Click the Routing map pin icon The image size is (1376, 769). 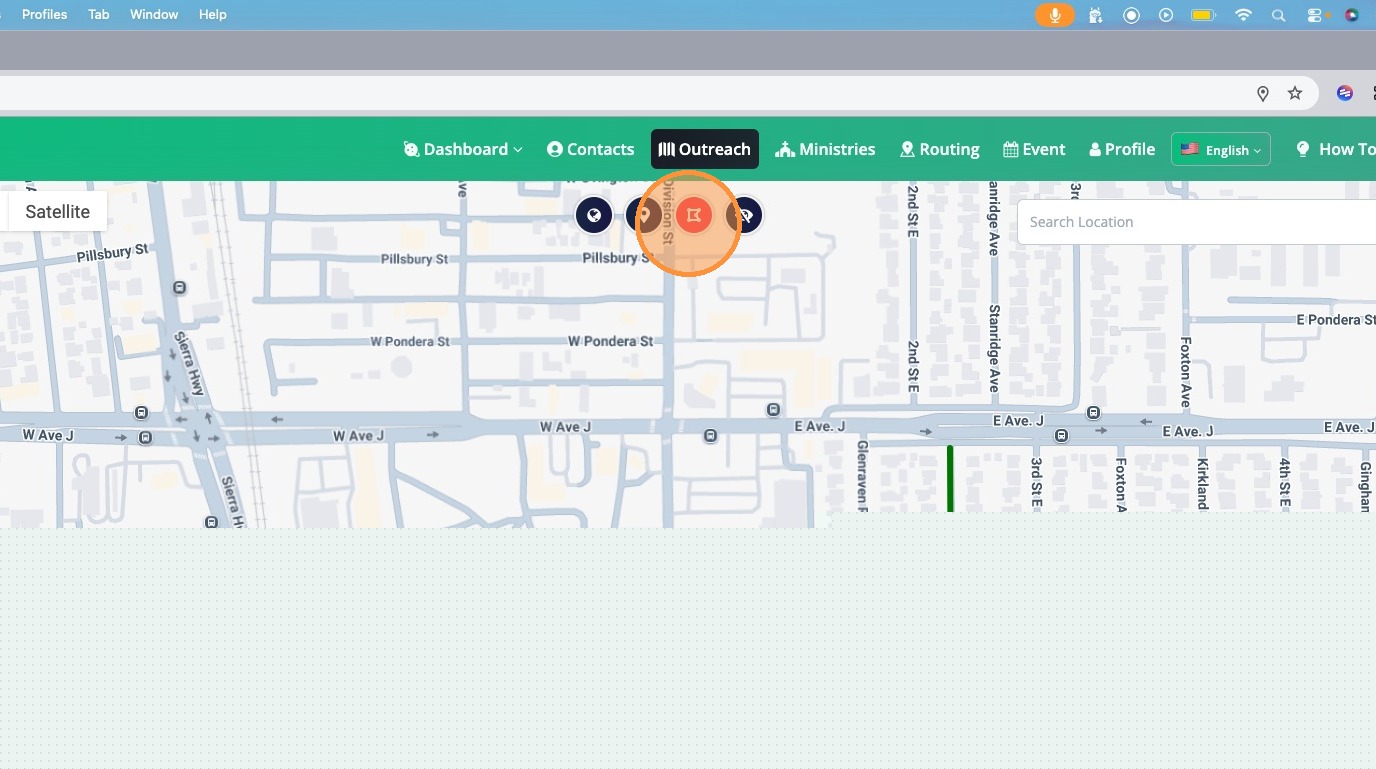tap(907, 149)
